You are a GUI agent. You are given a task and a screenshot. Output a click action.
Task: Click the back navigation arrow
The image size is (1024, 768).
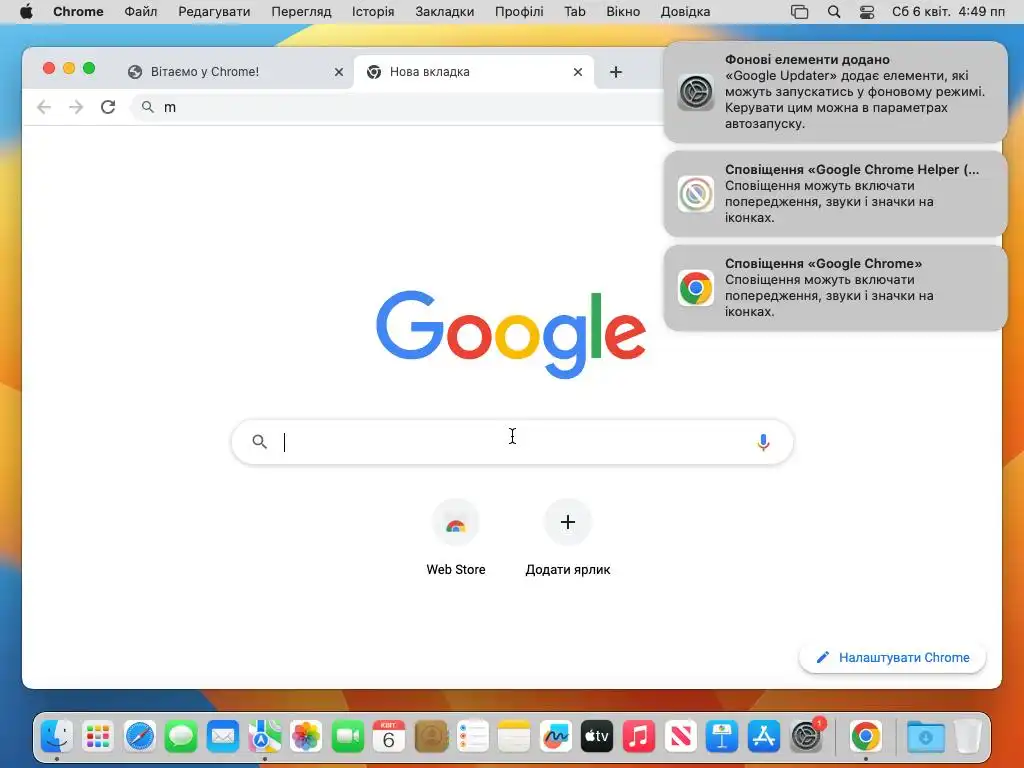tap(44, 107)
